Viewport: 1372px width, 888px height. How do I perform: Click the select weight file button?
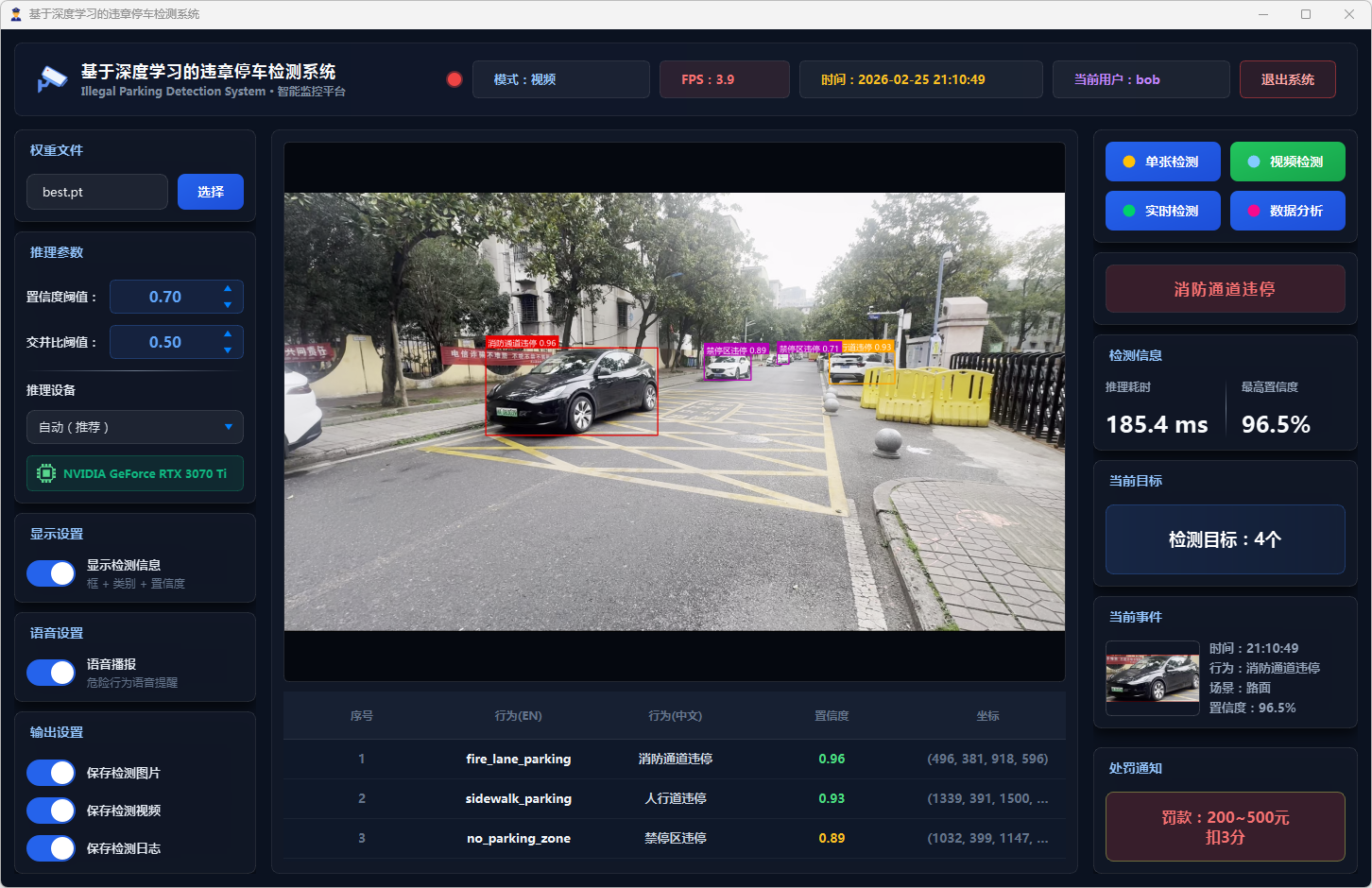[211, 192]
